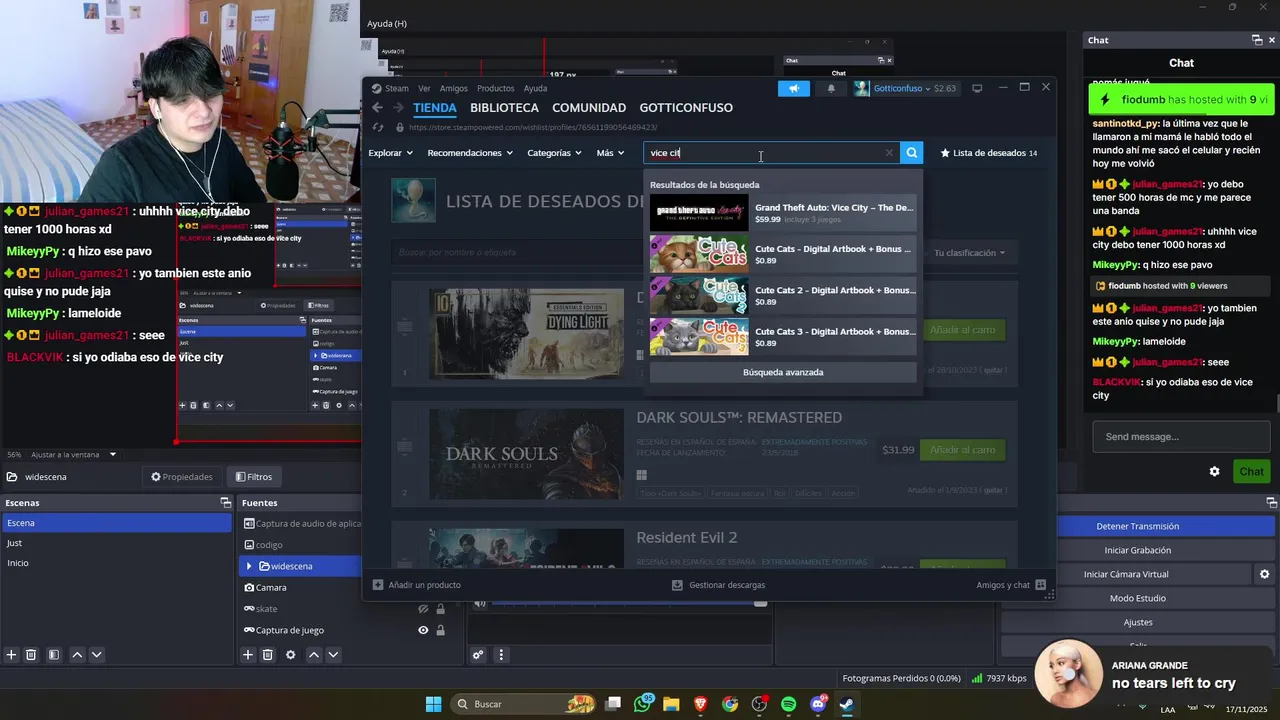Open the Tu clasificación sort dropdown
Image resolution: width=1280 pixels, height=720 pixels.
970,253
